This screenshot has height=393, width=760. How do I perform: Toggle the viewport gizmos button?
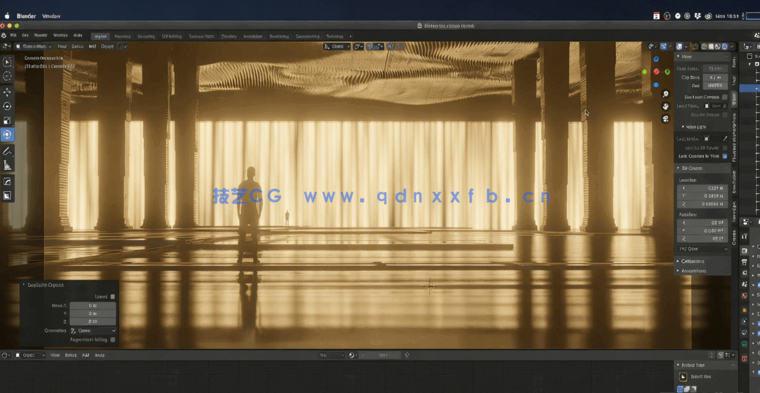pyautogui.click(x=664, y=47)
